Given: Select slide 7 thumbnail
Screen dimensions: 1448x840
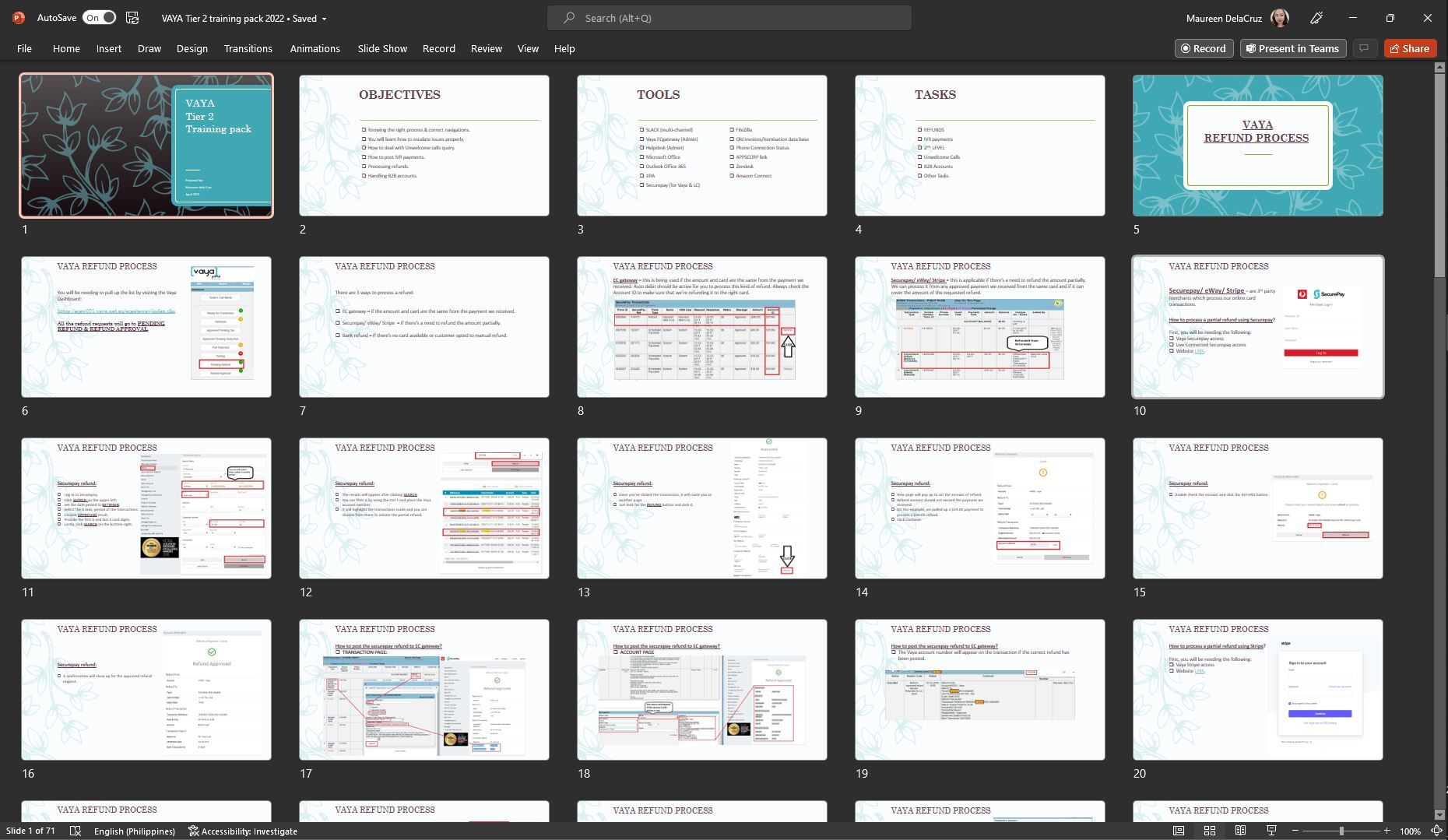Looking at the screenshot, I should 424,327.
